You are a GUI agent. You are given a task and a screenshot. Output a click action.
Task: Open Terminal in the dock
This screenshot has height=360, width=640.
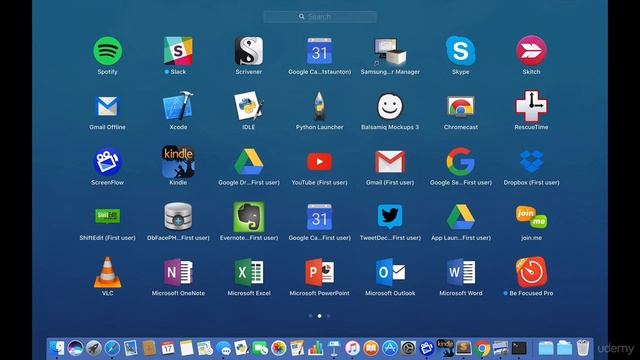tap(519, 348)
